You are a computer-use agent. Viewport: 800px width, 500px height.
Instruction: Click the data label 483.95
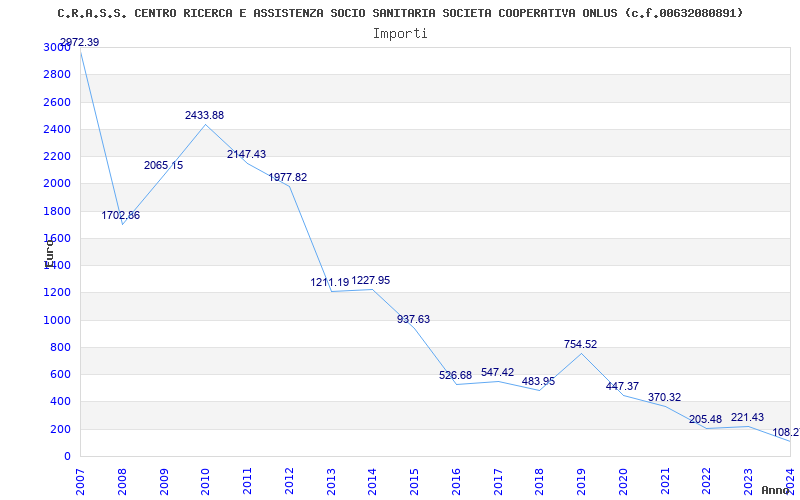(538, 381)
